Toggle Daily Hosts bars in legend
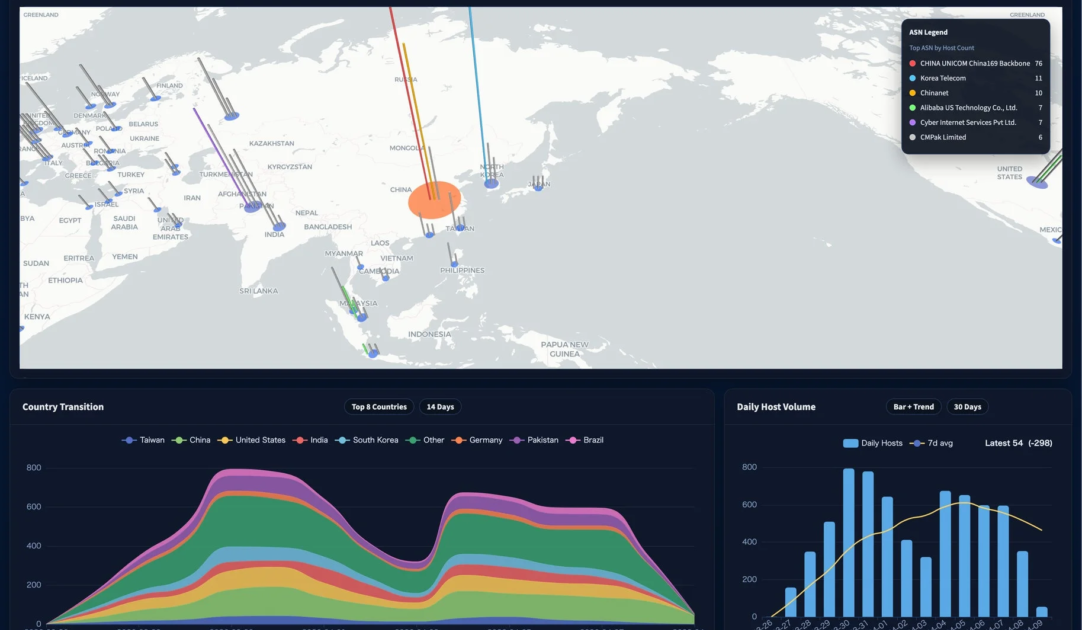This screenshot has width=1082, height=630. 872,443
